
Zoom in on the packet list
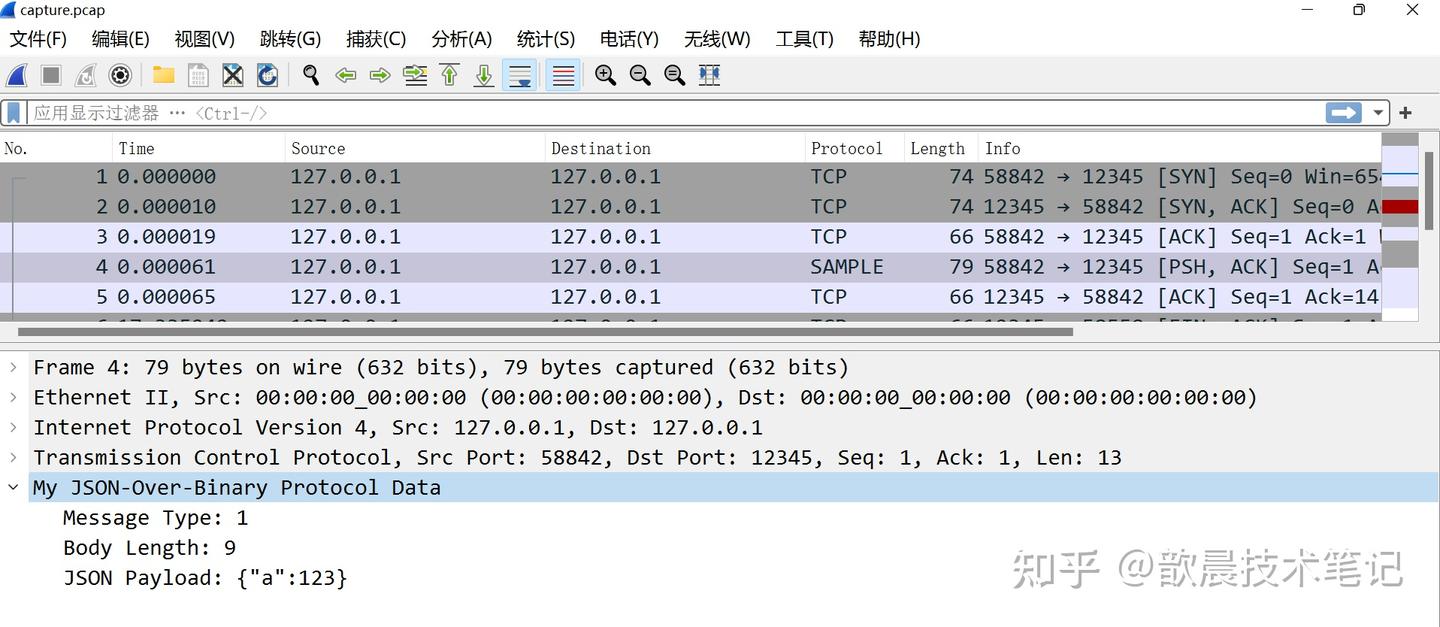pos(605,75)
